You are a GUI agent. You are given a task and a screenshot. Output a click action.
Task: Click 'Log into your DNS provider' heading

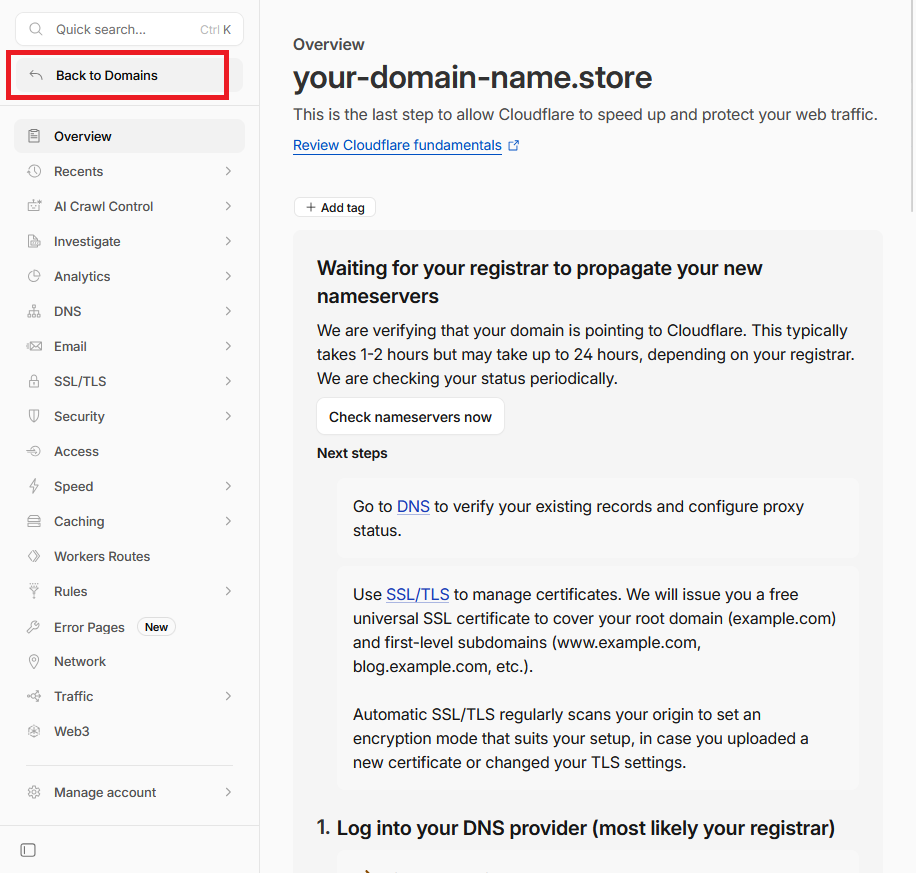(585, 828)
